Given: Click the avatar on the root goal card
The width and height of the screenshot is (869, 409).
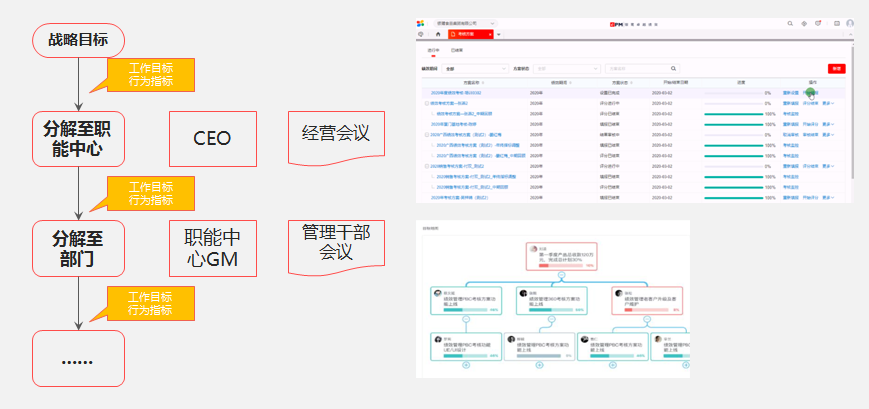Looking at the screenshot, I should point(533,249).
